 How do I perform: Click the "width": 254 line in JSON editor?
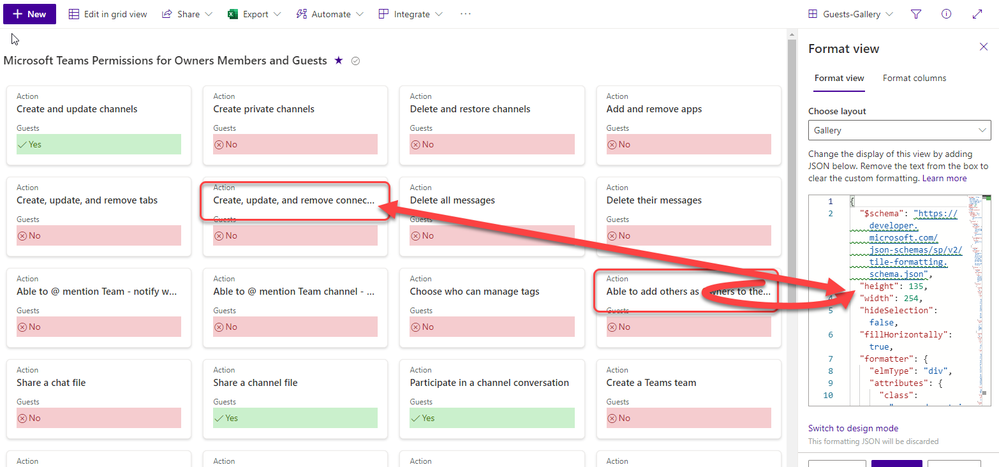pyautogui.click(x=892, y=298)
